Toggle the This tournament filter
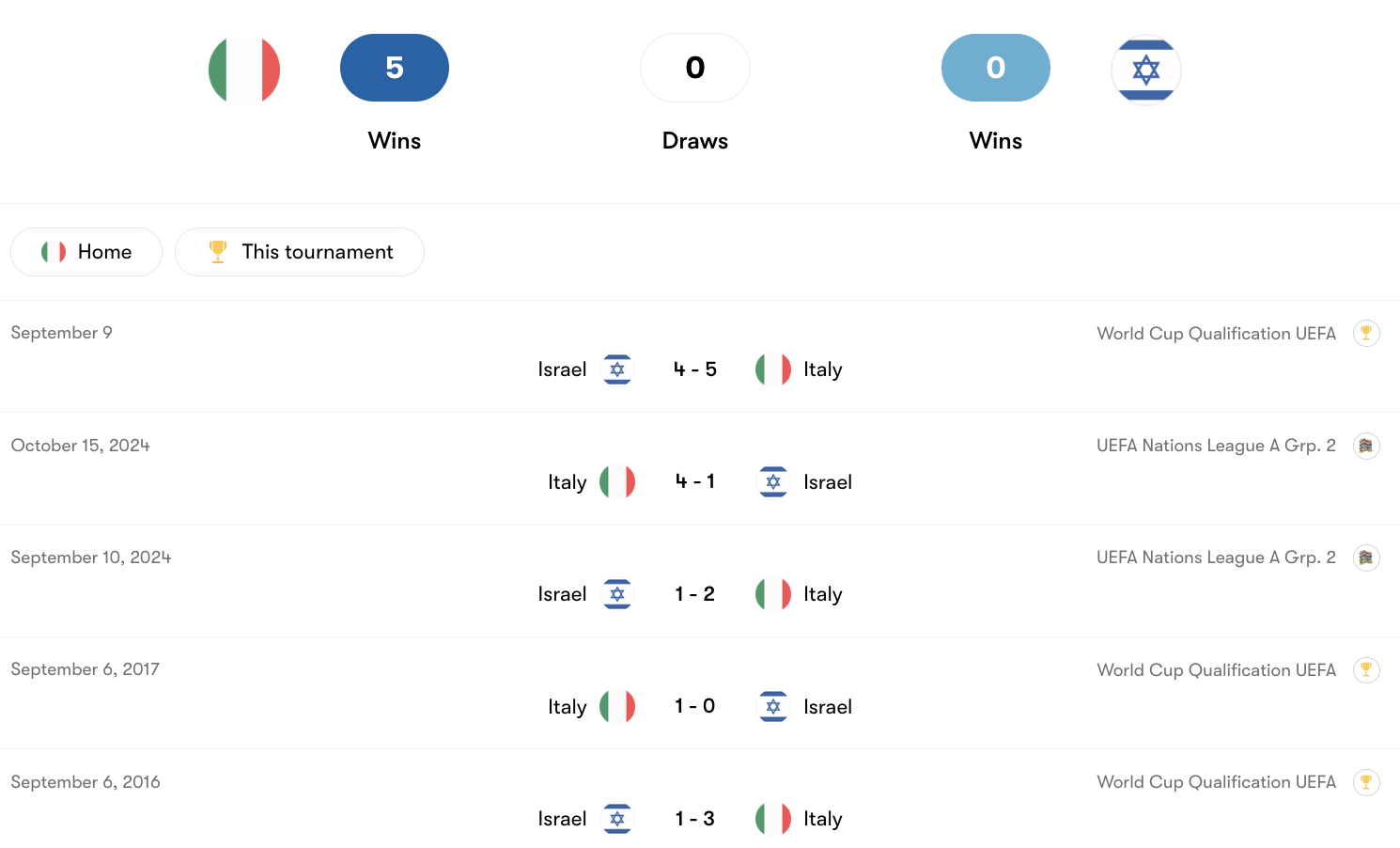This screenshot has height=848, width=1400. tap(300, 252)
